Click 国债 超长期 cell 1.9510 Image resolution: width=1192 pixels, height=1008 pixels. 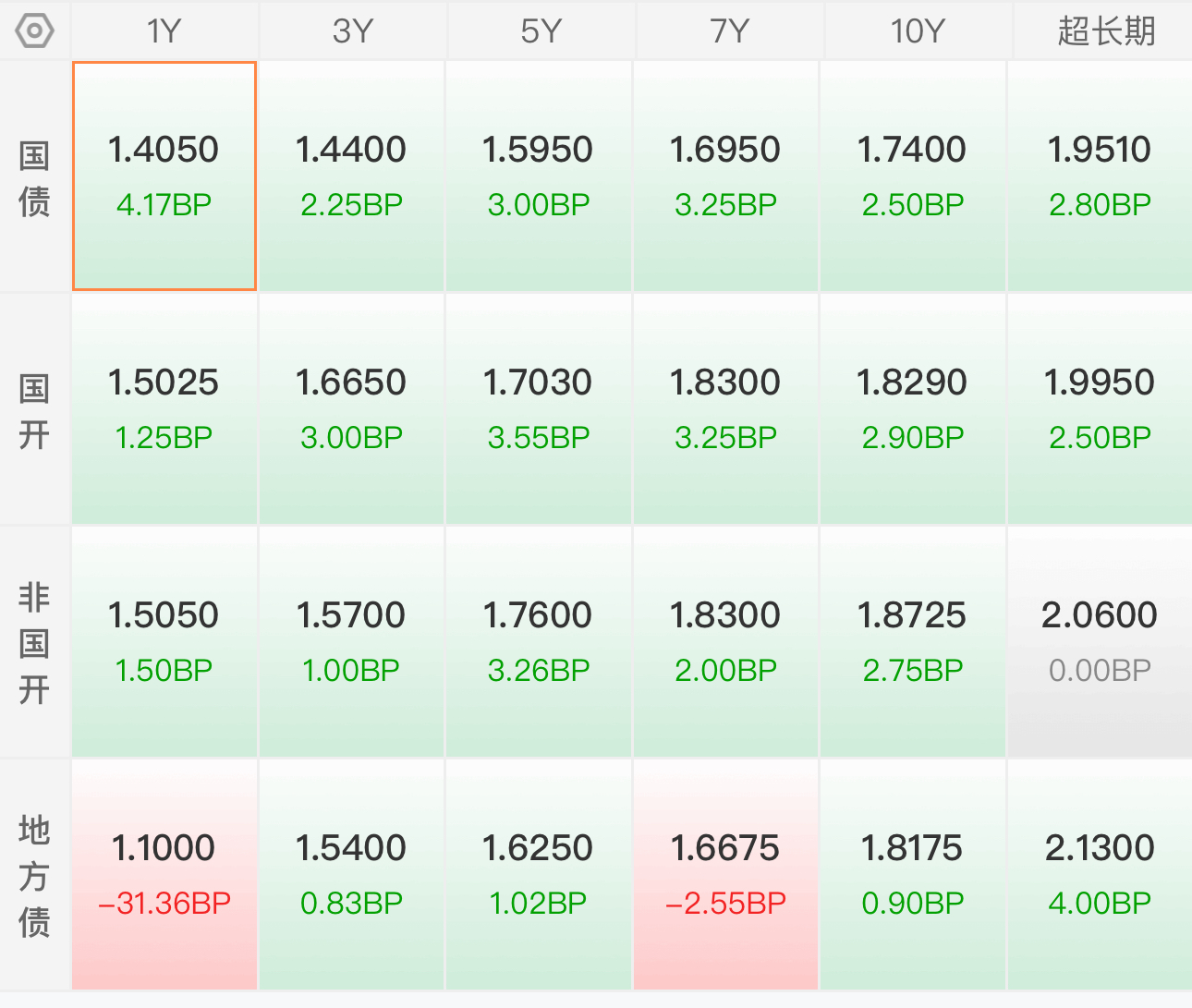pos(1100,176)
